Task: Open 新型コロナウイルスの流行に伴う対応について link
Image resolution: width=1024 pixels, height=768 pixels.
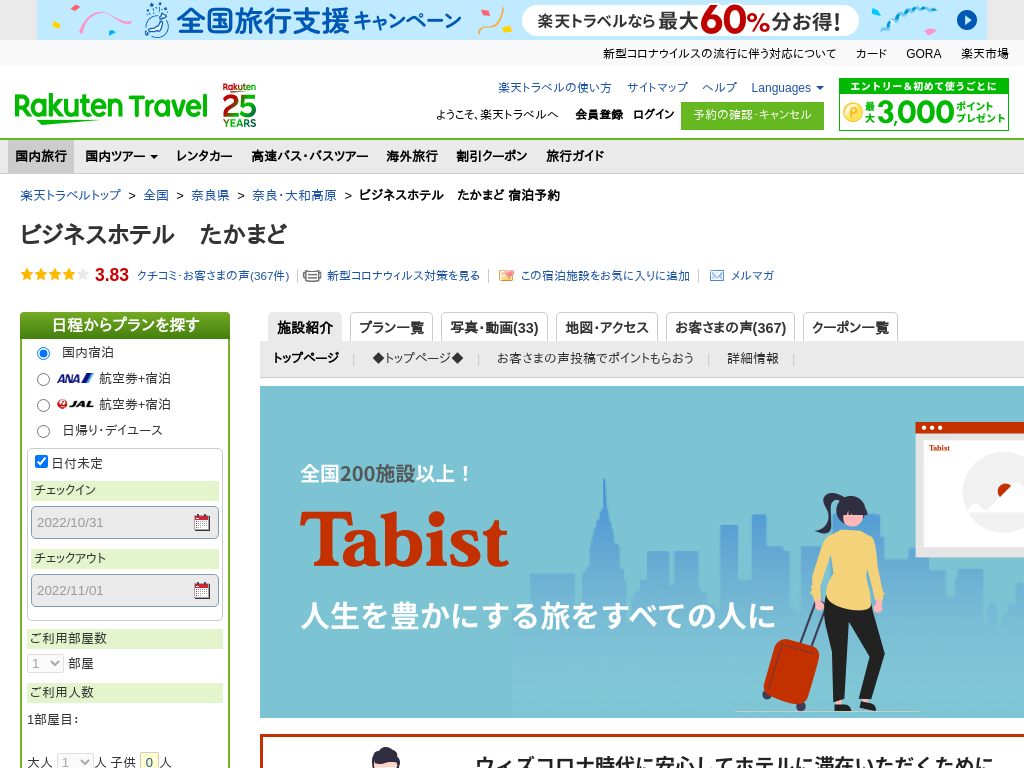Action: pyautogui.click(x=719, y=54)
